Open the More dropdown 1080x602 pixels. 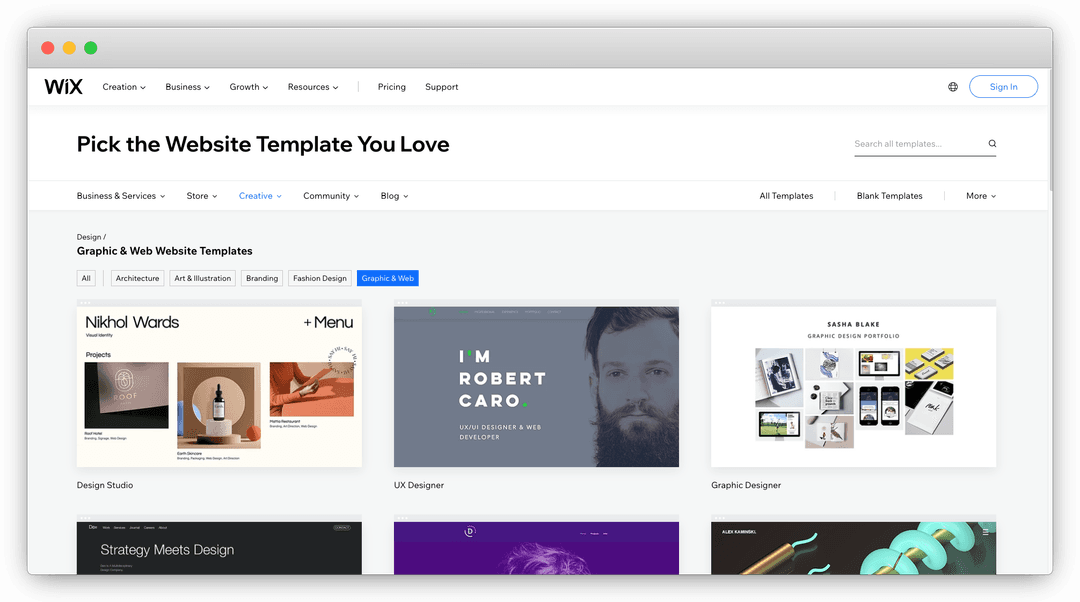tap(981, 196)
